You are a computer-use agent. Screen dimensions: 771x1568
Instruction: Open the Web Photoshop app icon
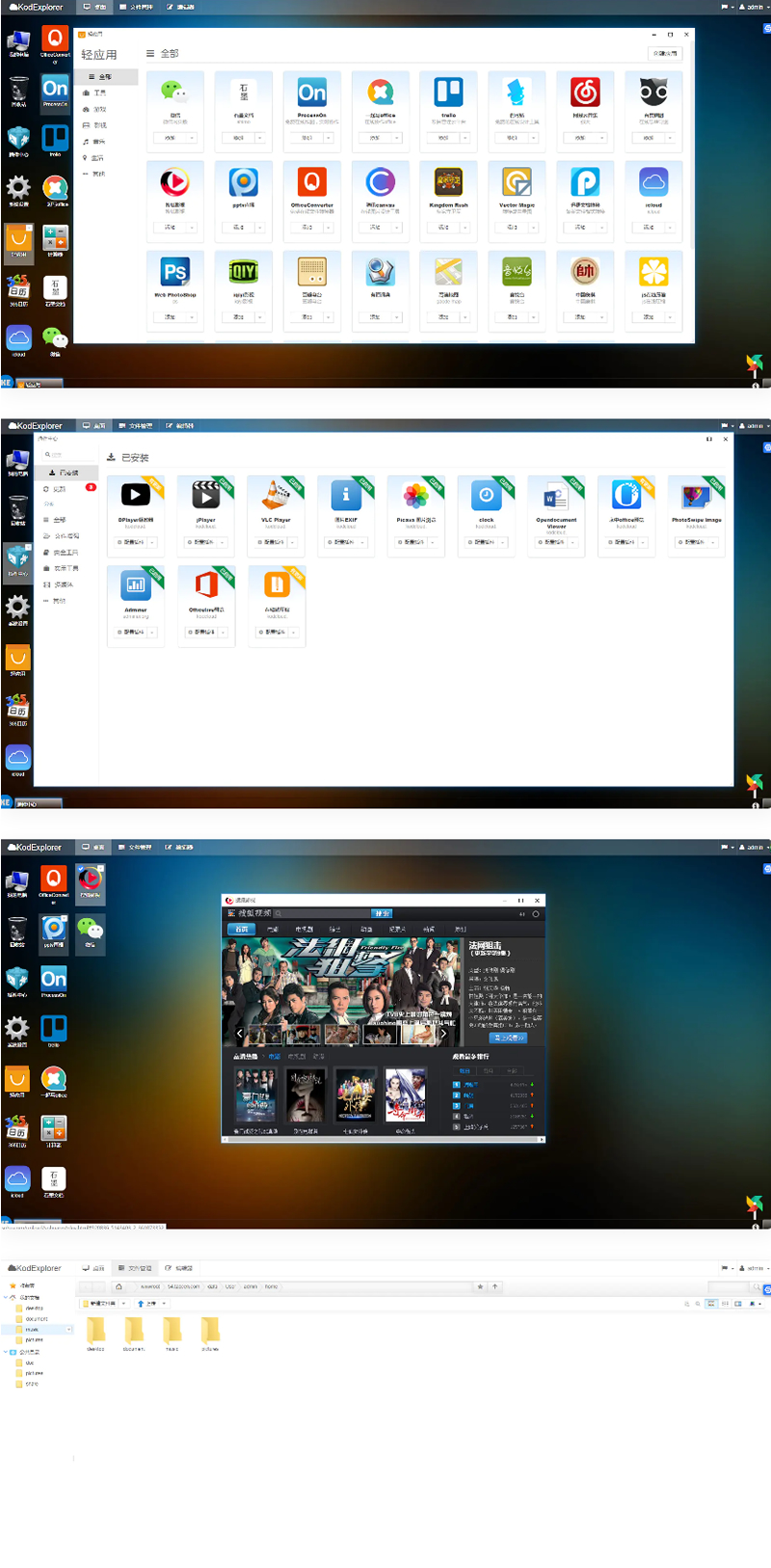[x=175, y=272]
